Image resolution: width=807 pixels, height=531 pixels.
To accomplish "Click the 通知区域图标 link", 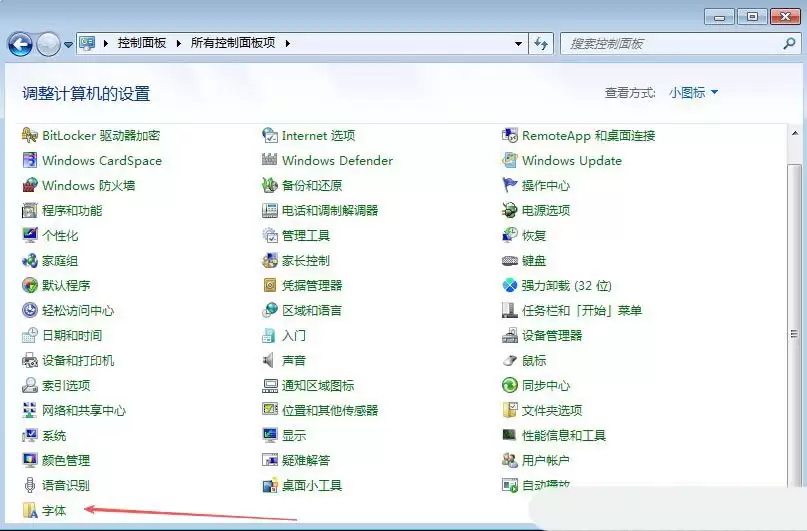I will click(318, 385).
